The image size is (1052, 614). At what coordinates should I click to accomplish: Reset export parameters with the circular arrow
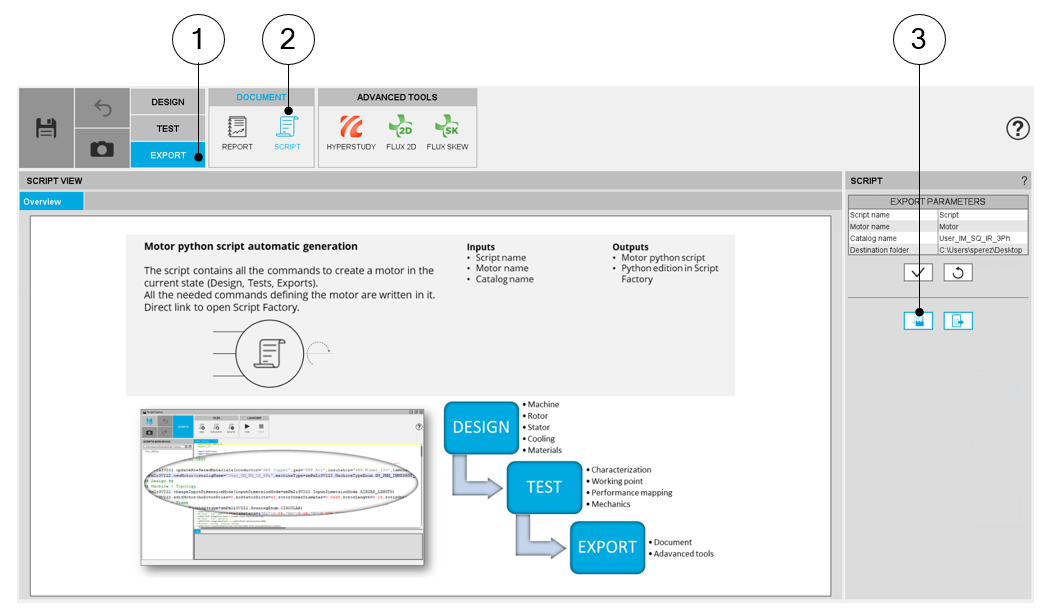click(958, 272)
